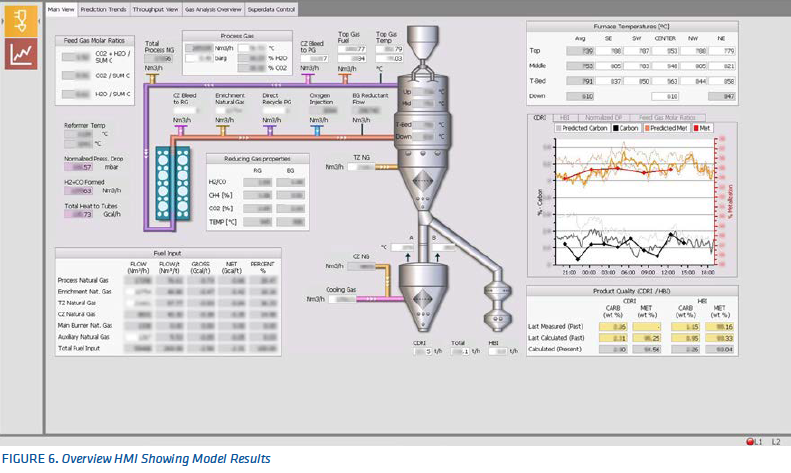Viewport: 791px width, 473px height.
Task: Click the Enrichment Natural Gas valve symbol
Action: pyautogui.click(x=222, y=131)
